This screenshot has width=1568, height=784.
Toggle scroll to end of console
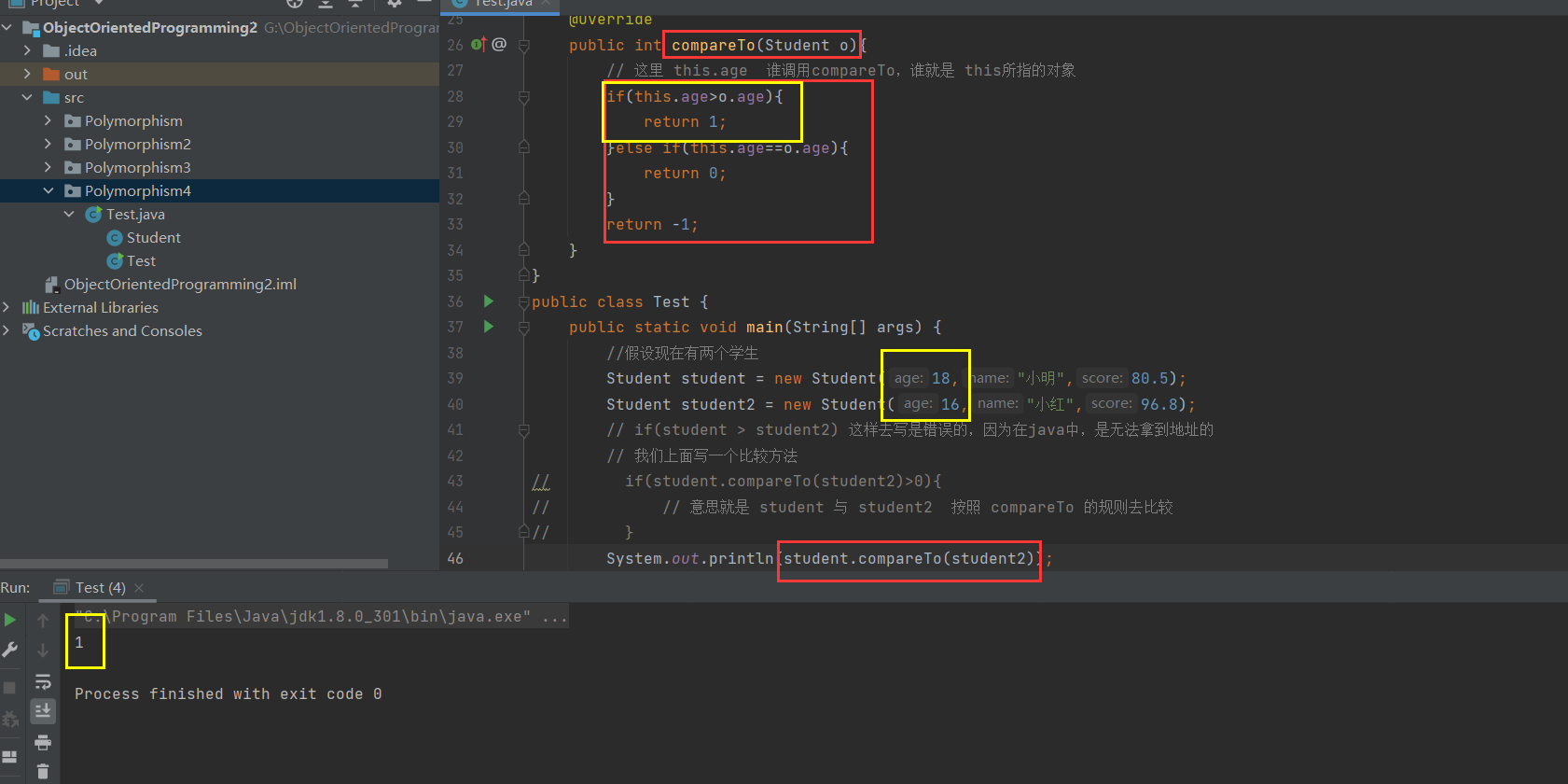43,711
